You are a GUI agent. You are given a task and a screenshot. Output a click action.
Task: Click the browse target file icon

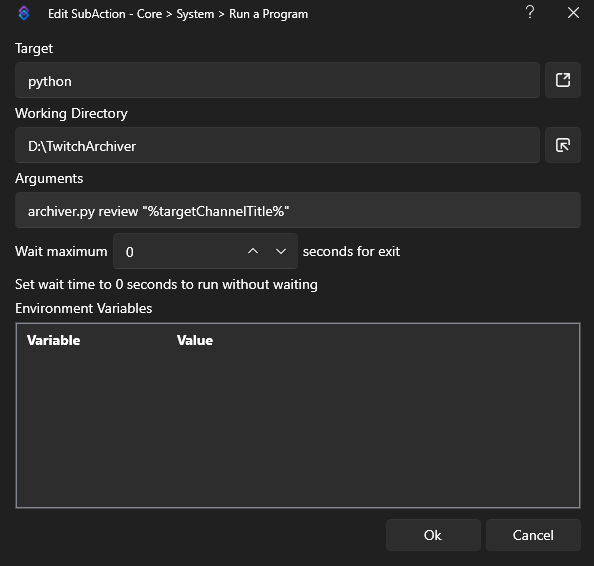(563, 80)
